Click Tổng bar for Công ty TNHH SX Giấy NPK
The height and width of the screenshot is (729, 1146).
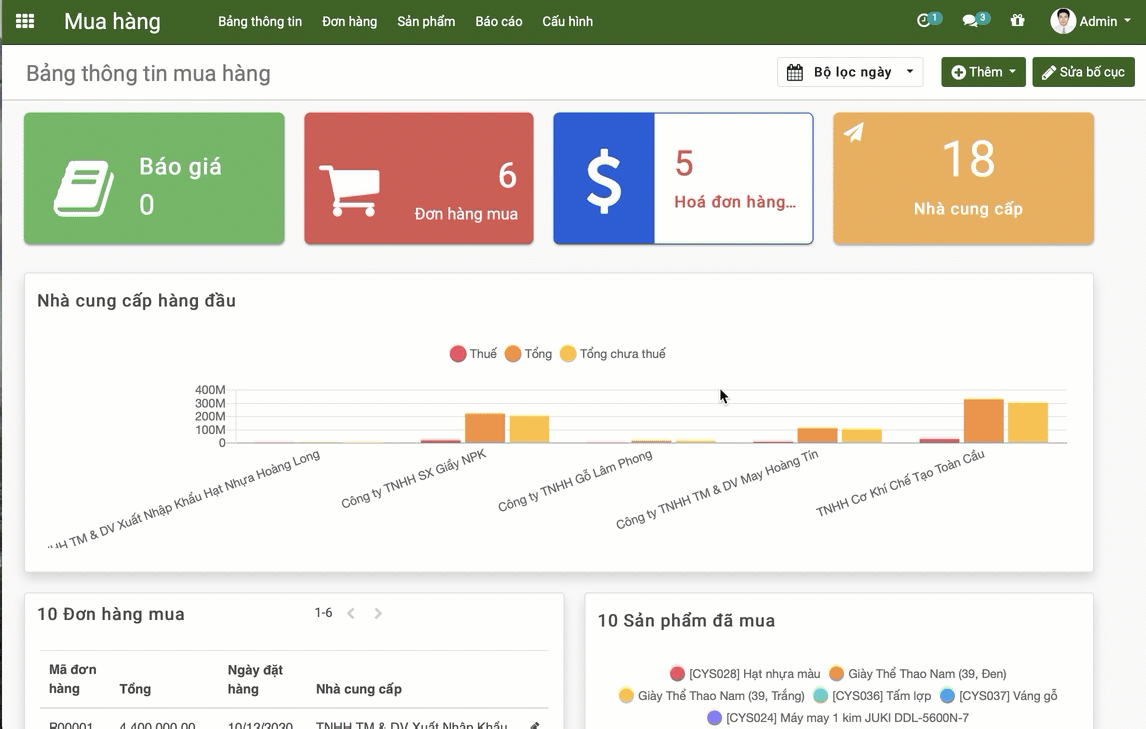pos(485,428)
